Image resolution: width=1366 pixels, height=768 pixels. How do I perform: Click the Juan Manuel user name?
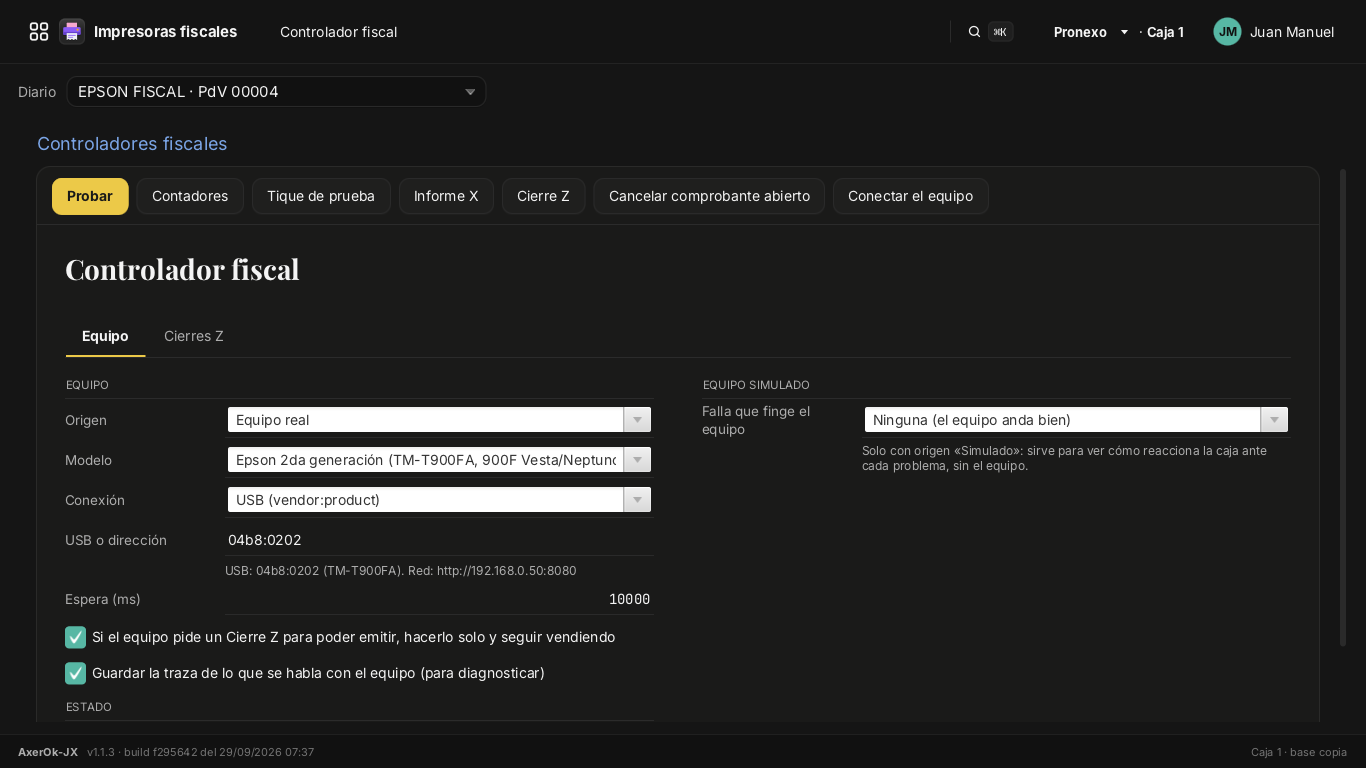1292,32
